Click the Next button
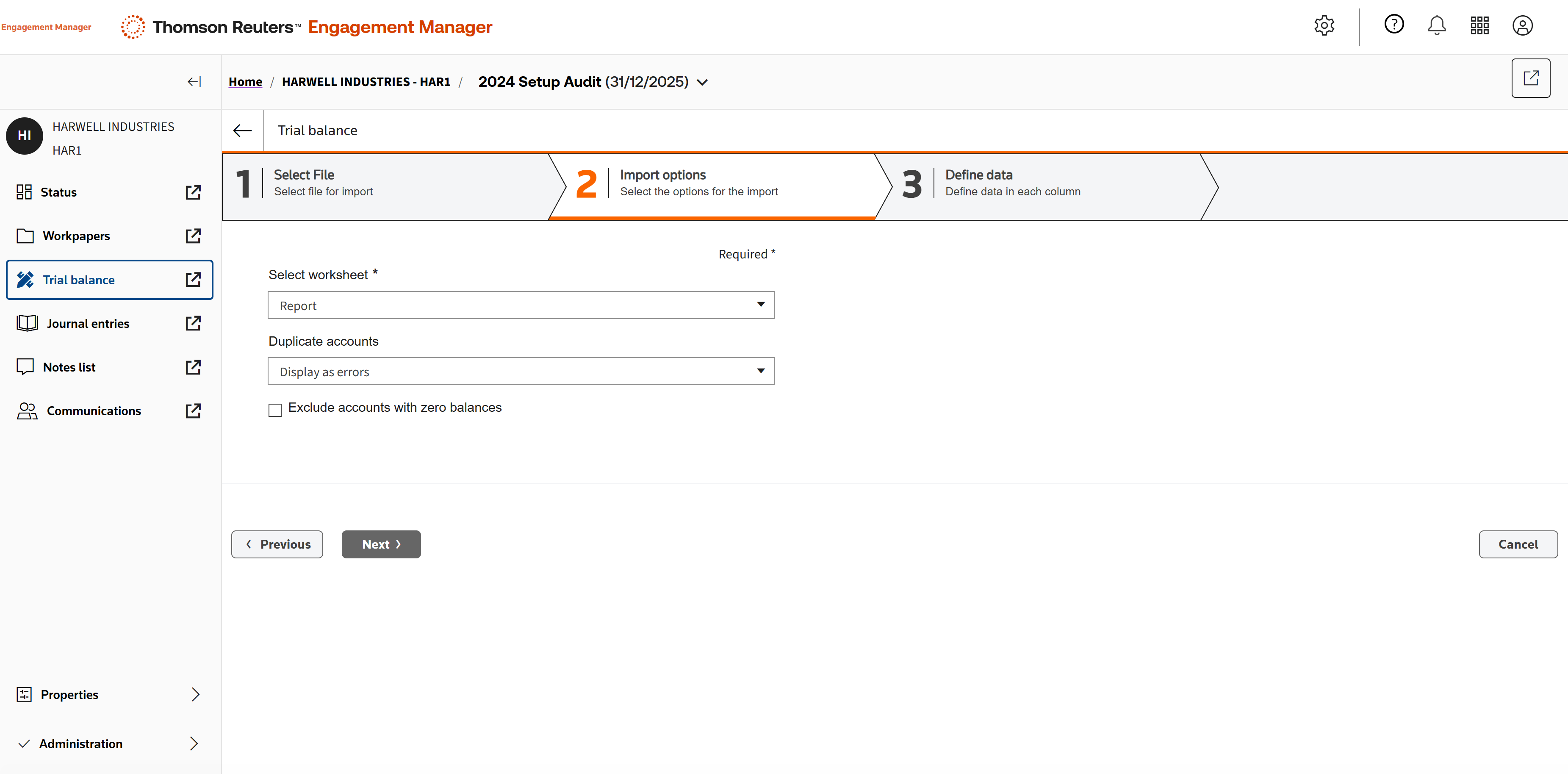Image resolution: width=1568 pixels, height=774 pixels. (381, 544)
